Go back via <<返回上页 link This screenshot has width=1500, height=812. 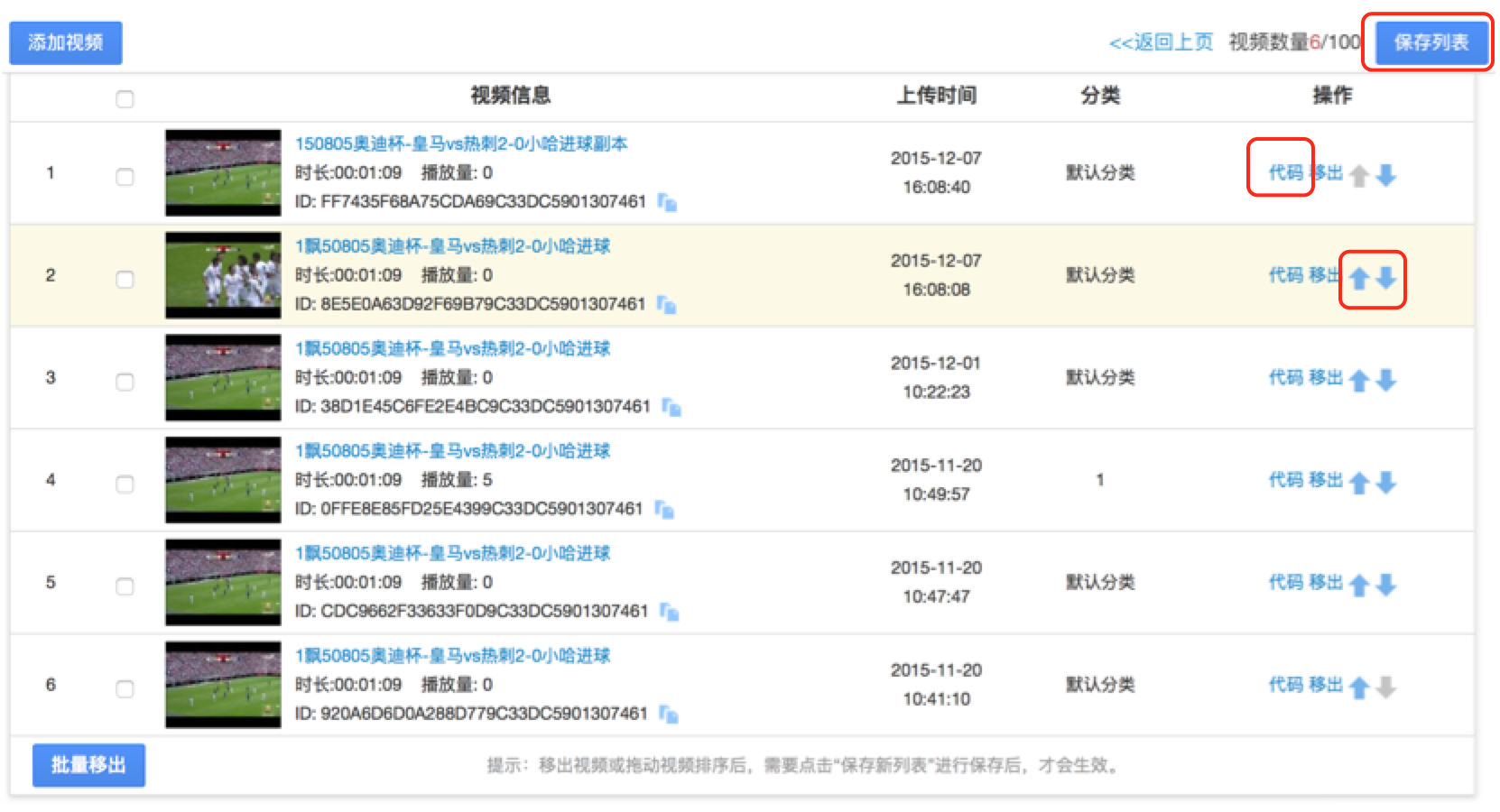[1161, 42]
